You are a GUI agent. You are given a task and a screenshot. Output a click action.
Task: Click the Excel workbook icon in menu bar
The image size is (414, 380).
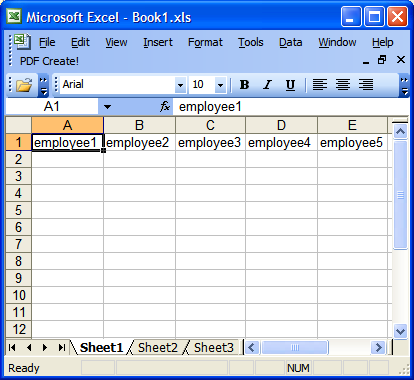tap(22, 42)
